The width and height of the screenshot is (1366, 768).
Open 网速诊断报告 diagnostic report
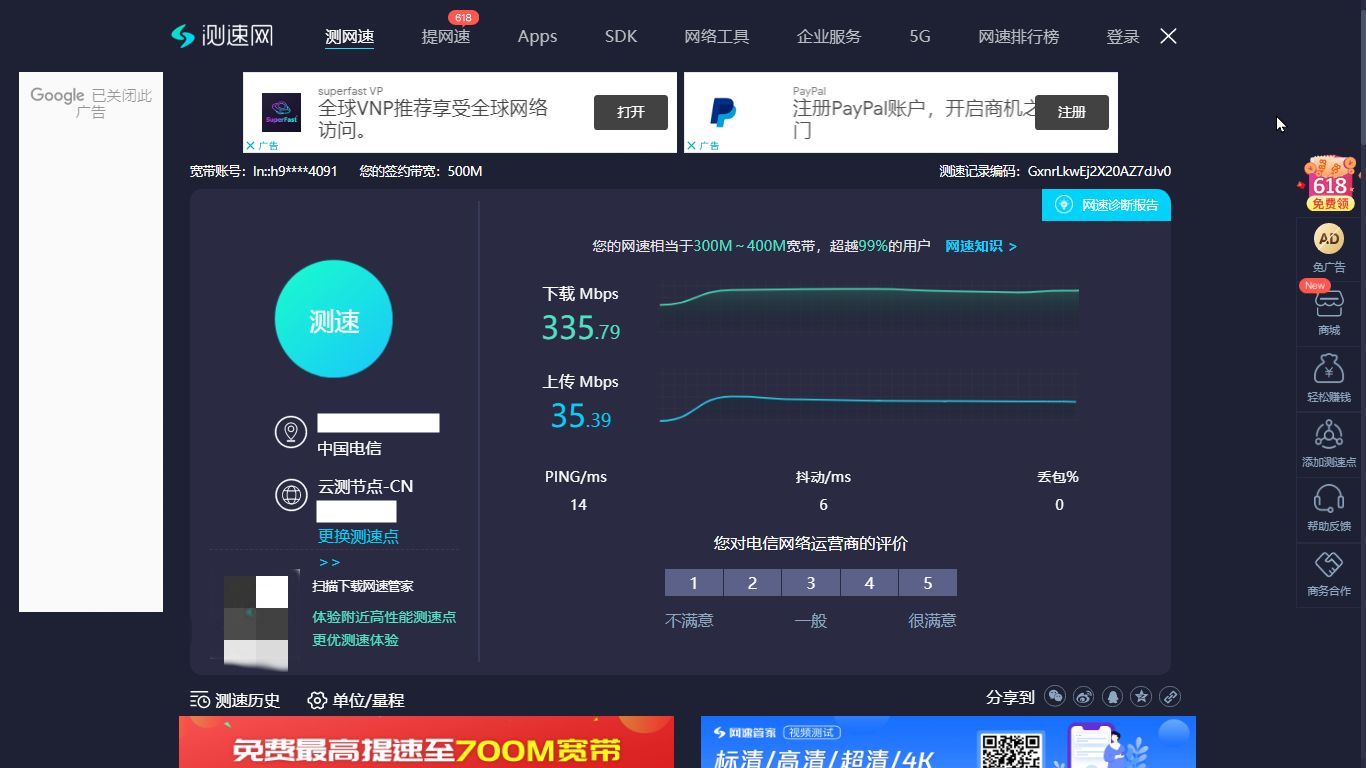pos(1107,205)
